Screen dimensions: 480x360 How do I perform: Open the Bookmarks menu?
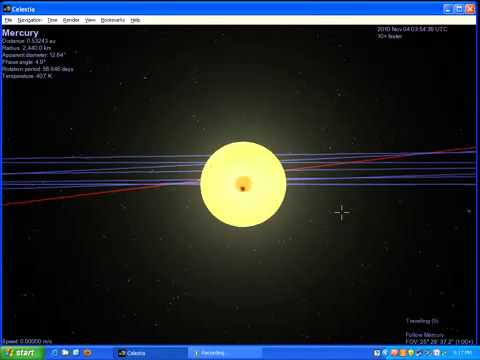pos(113,20)
